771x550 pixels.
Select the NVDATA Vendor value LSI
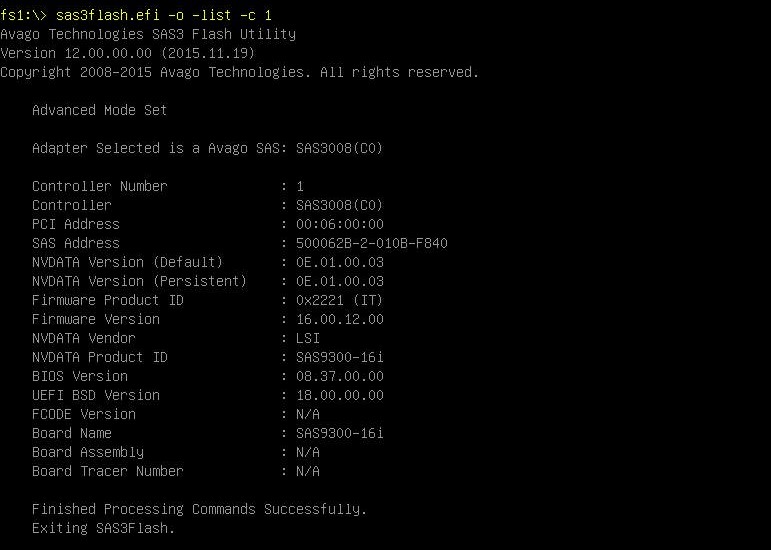click(x=308, y=338)
